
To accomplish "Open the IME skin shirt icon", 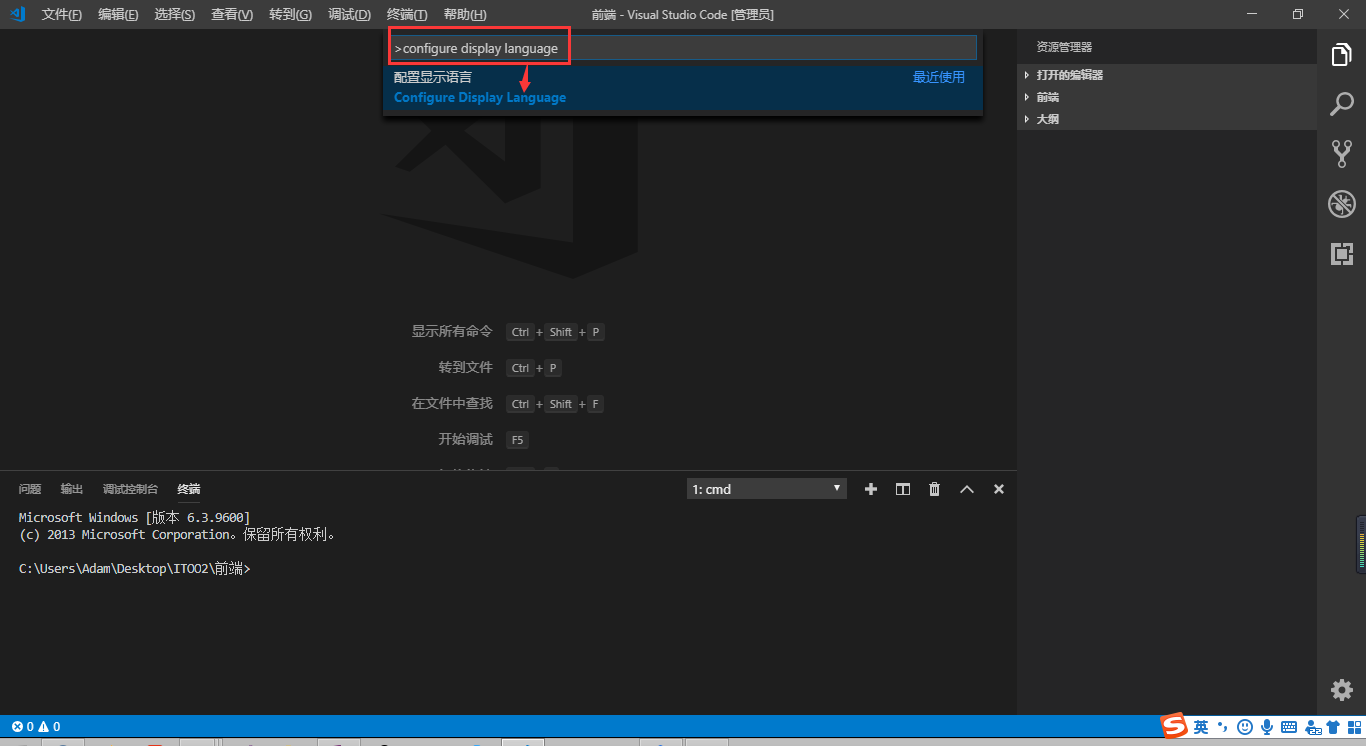I will (1333, 727).
